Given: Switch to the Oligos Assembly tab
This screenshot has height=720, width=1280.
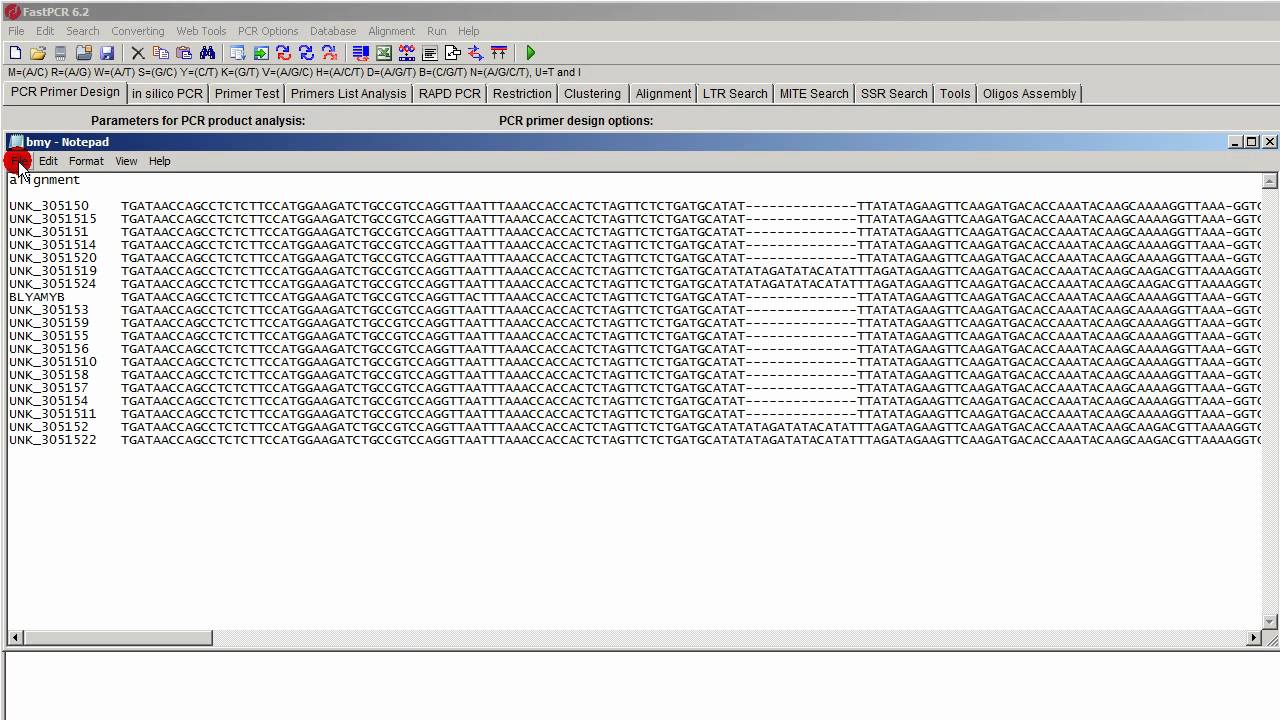Looking at the screenshot, I should [1029, 93].
